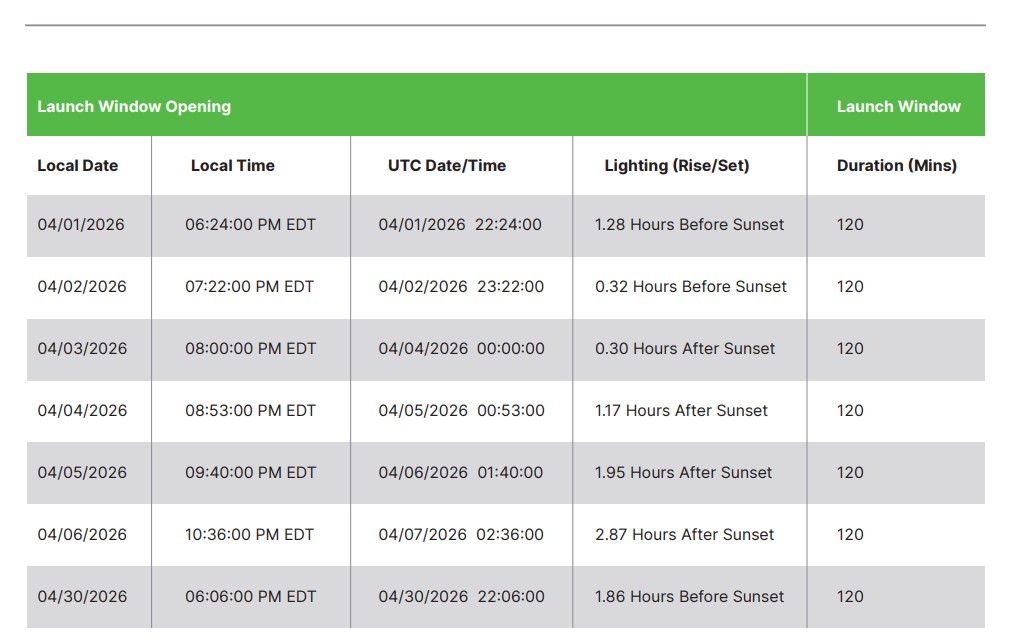Image resolution: width=1015 pixels, height=640 pixels.
Task: Select the Local Time column header
Action: point(233,166)
